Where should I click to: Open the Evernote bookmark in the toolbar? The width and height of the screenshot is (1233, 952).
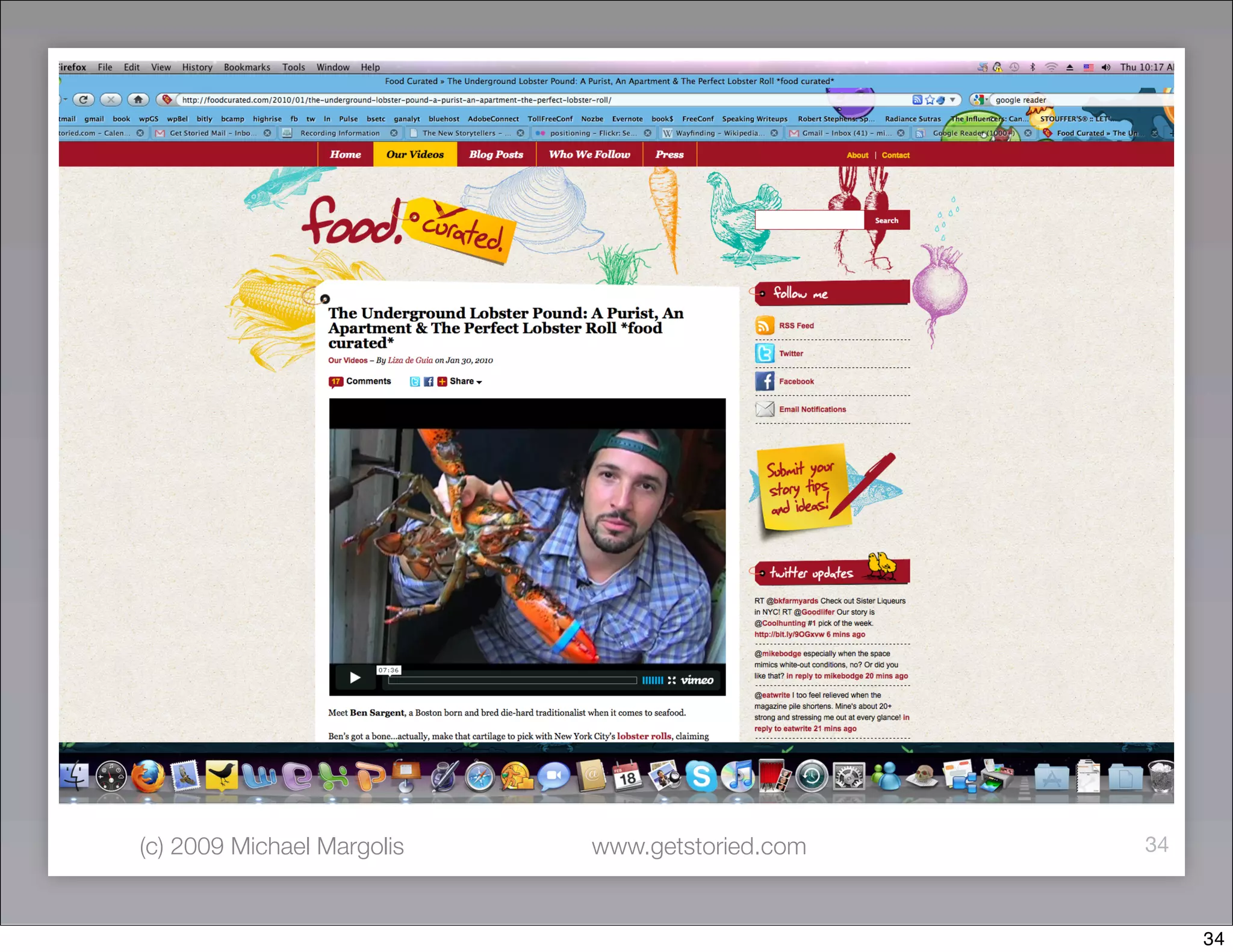pyautogui.click(x=627, y=119)
